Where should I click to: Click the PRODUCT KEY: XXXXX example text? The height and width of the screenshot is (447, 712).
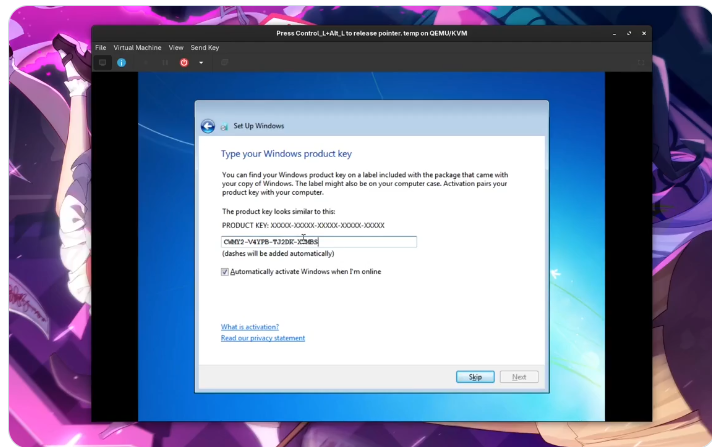coord(303,225)
